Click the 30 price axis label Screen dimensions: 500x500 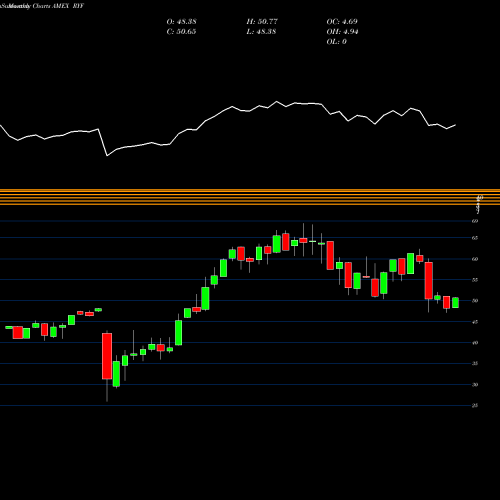(475, 385)
